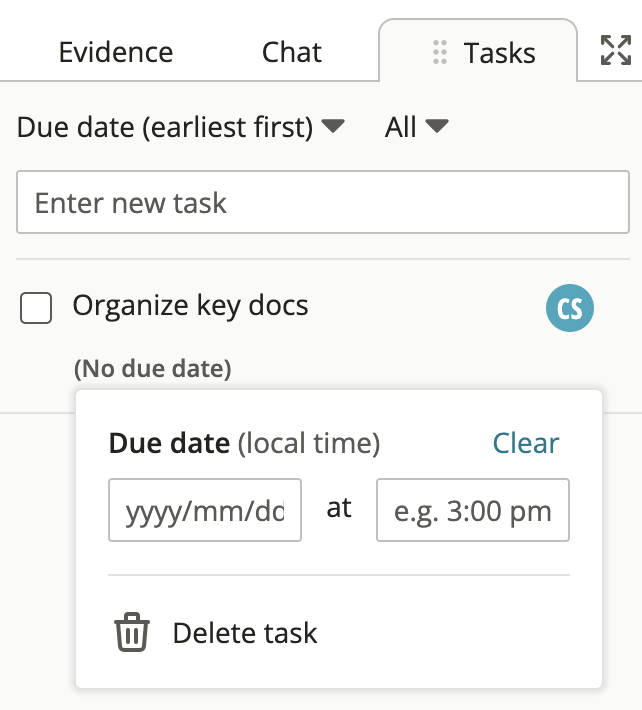
Task: Click the (No due date) text
Action: [153, 369]
